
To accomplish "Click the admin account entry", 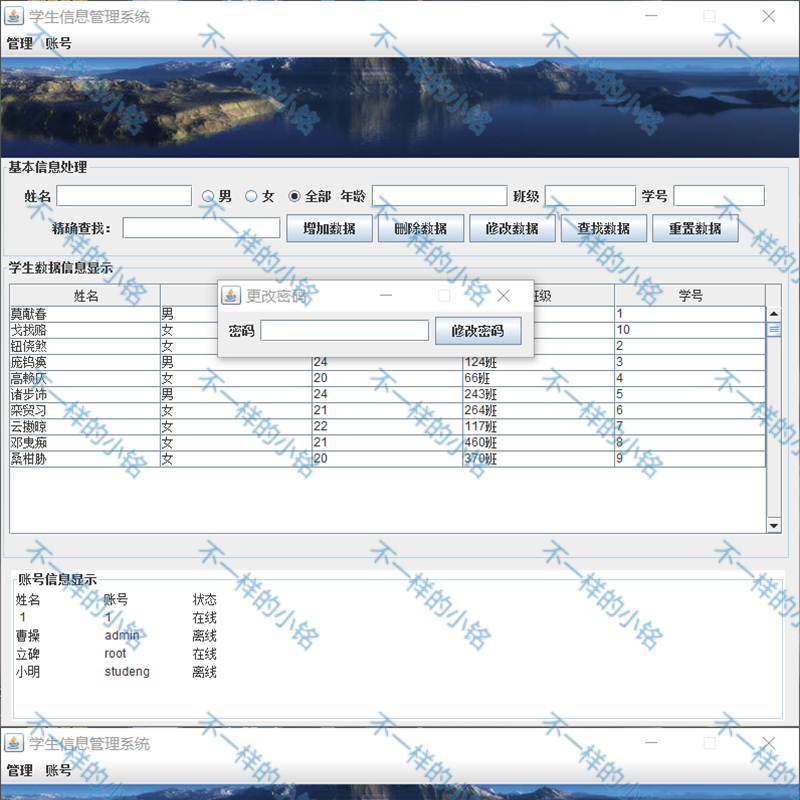I will [x=122, y=635].
